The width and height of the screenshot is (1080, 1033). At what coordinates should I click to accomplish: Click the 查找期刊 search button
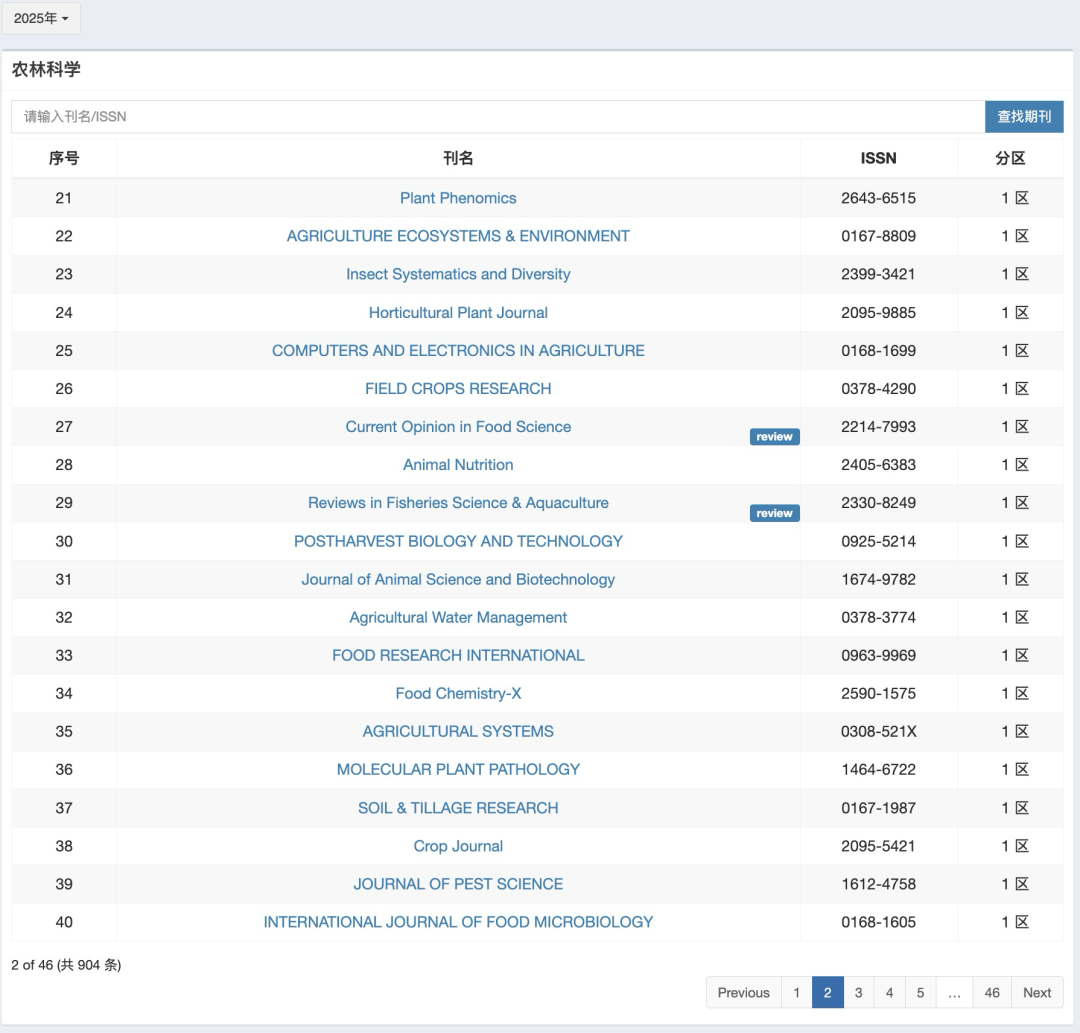(1024, 116)
